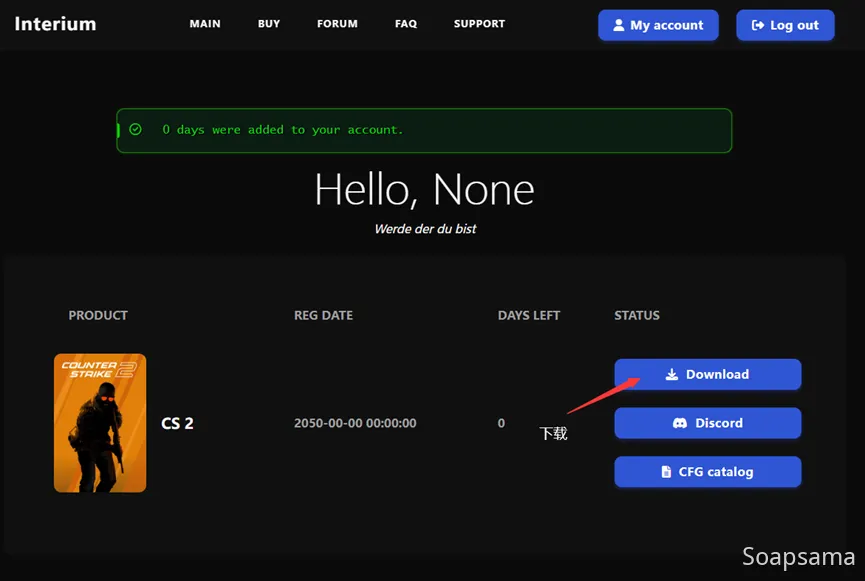Viewport: 865px width, 581px height.
Task: Select FAQ in the top navigation
Action: click(406, 24)
